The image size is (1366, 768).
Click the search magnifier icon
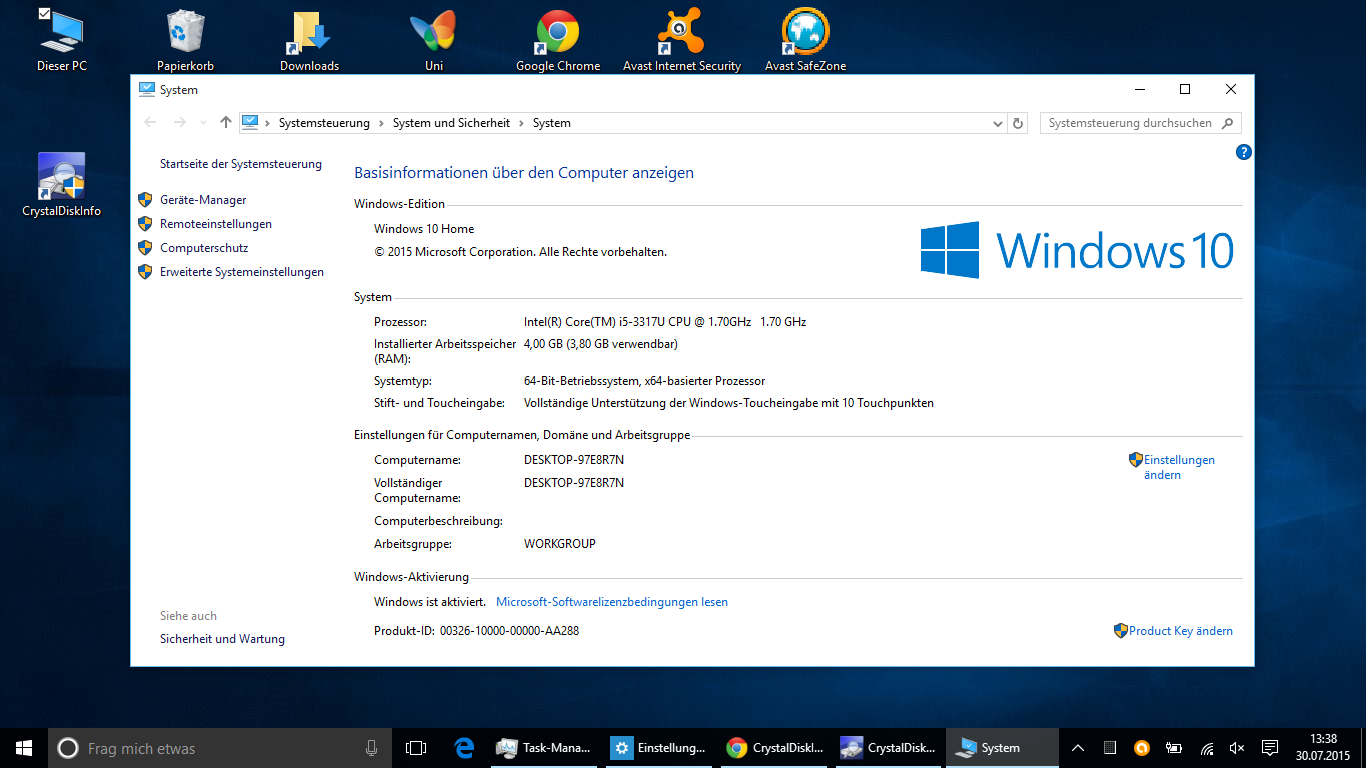(1229, 123)
